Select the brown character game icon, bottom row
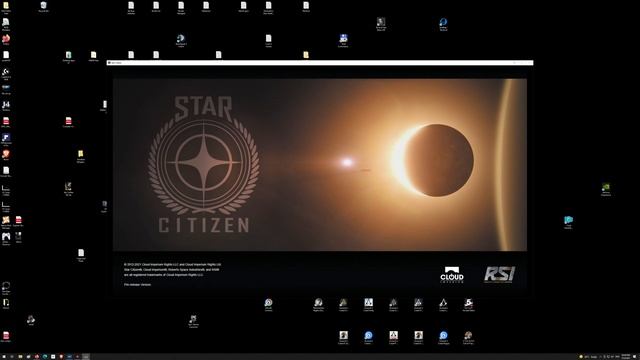Viewport: 640px width, 360px height. [468, 337]
